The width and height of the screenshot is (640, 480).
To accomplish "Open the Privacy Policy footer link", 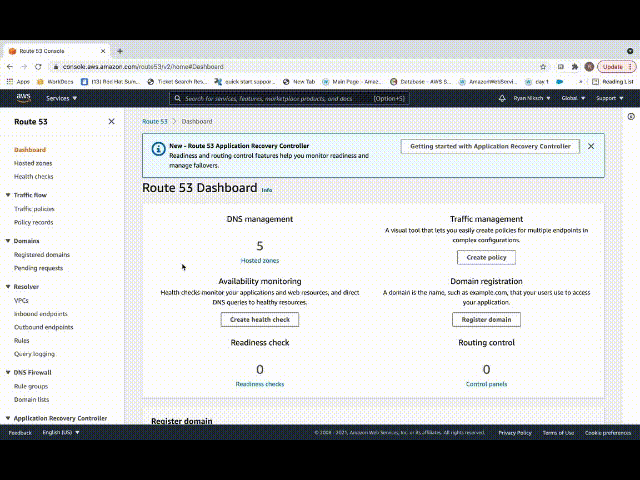I will point(515,433).
